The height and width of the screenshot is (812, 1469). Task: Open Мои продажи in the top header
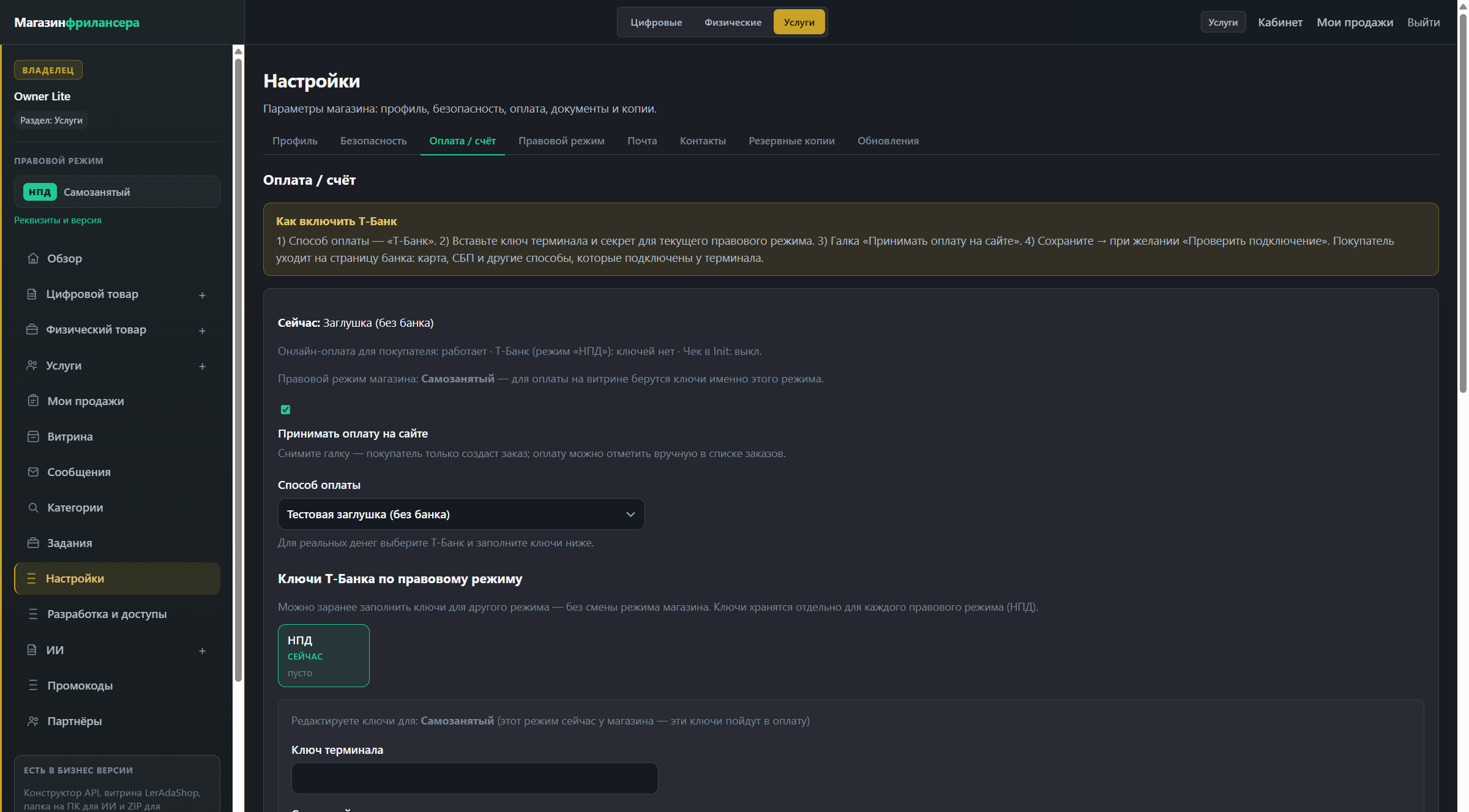[1355, 22]
